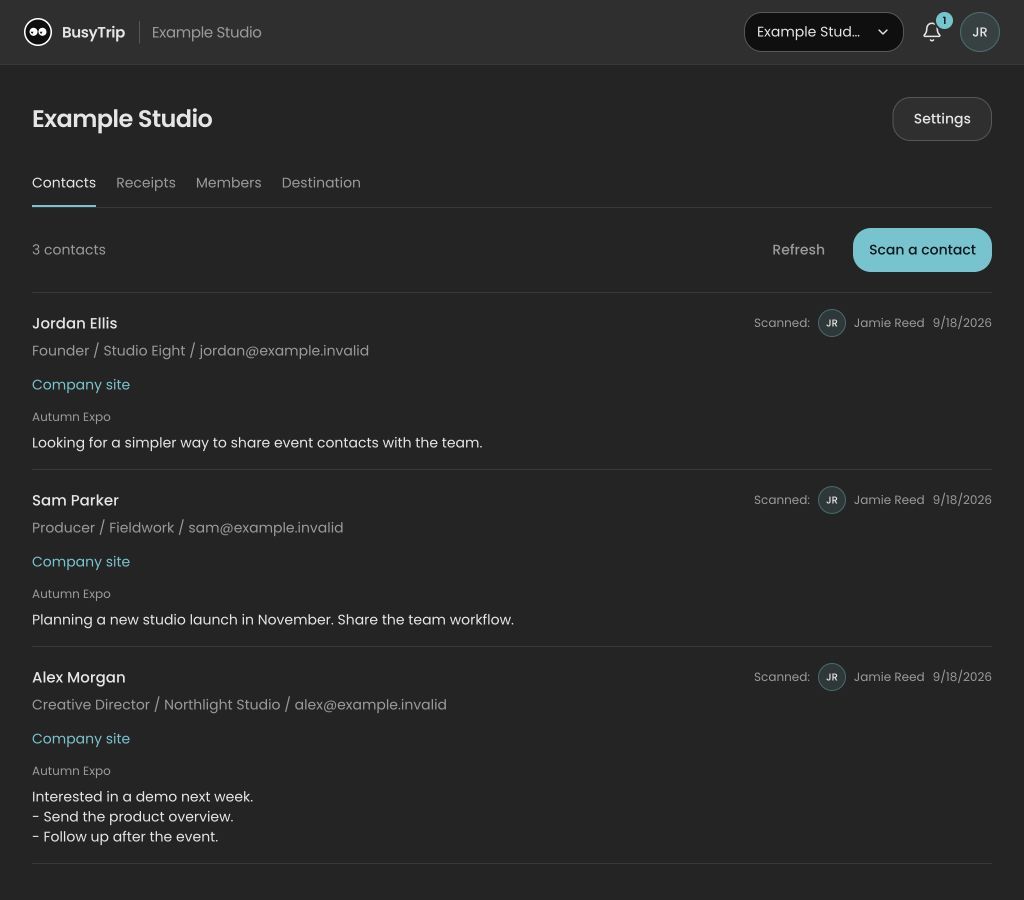Click Example Studio breadcrumb in header
Viewport: 1024px width, 900px height.
(x=206, y=32)
